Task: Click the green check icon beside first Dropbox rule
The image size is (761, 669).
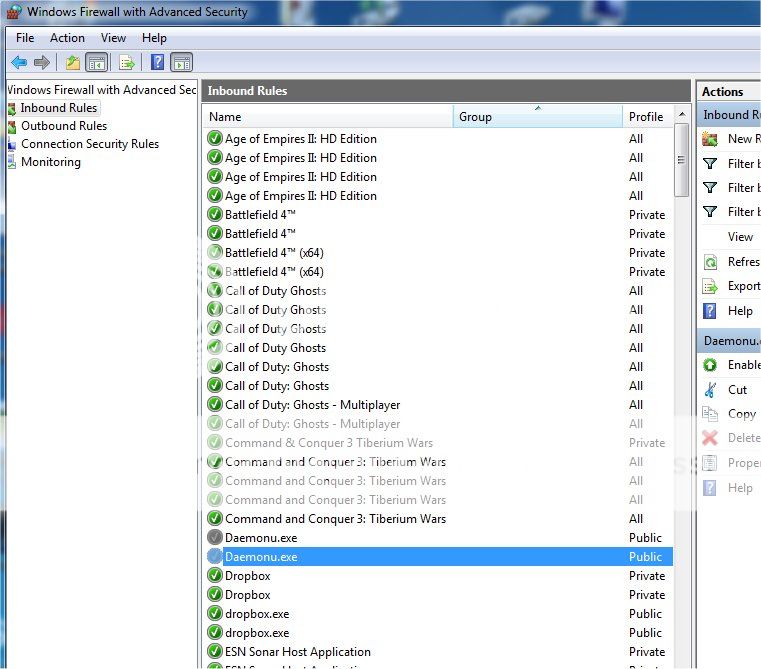Action: (x=215, y=575)
